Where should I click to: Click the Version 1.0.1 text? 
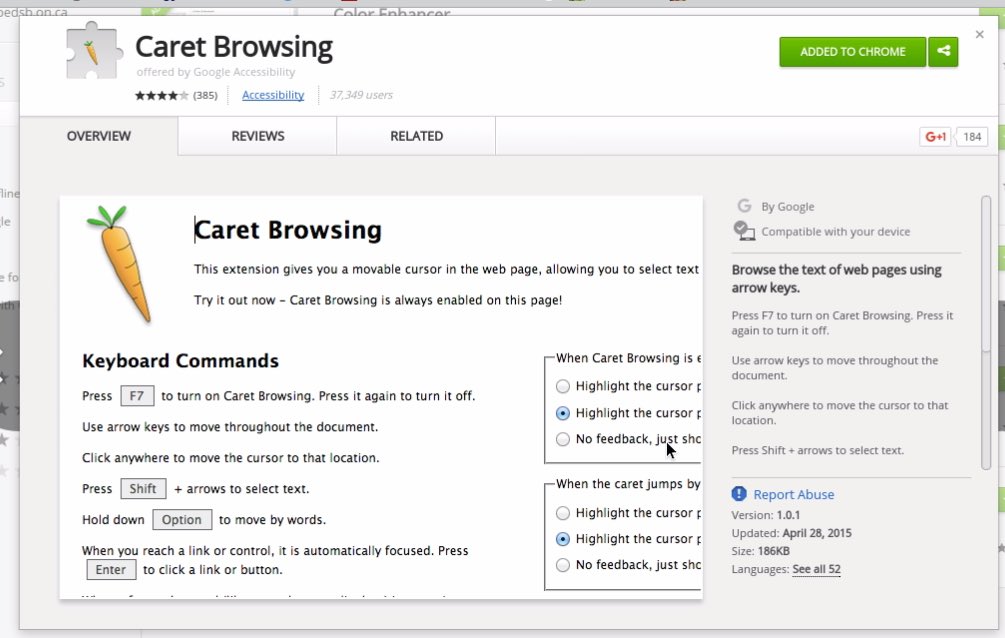[x=766, y=515]
